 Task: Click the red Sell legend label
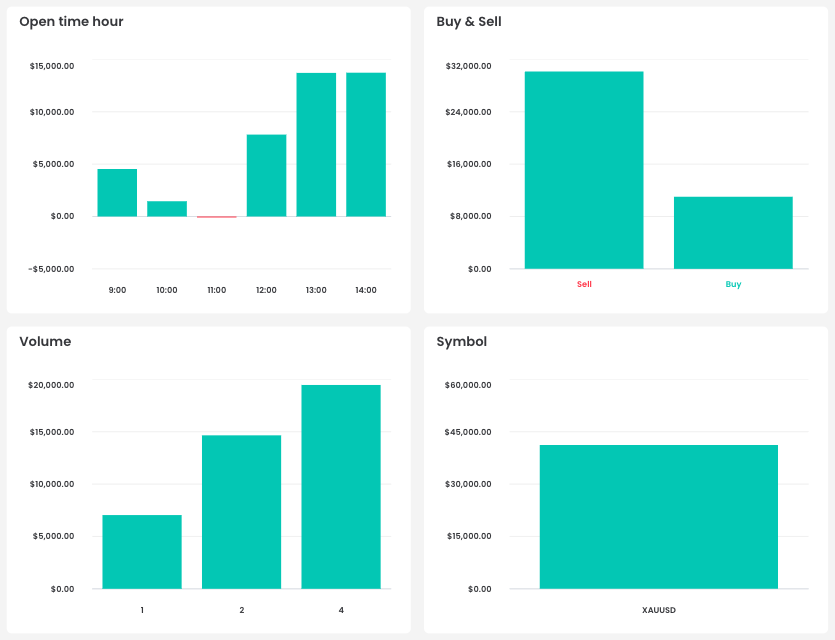tap(584, 284)
